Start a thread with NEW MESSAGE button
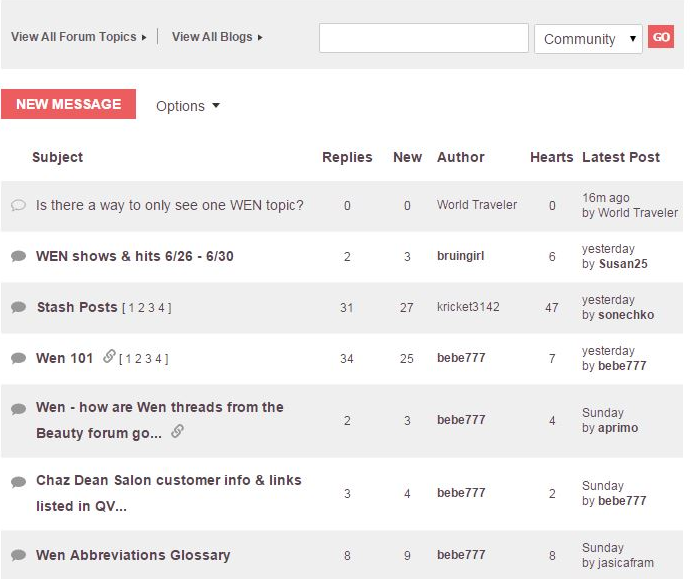692x579 pixels. pos(68,104)
